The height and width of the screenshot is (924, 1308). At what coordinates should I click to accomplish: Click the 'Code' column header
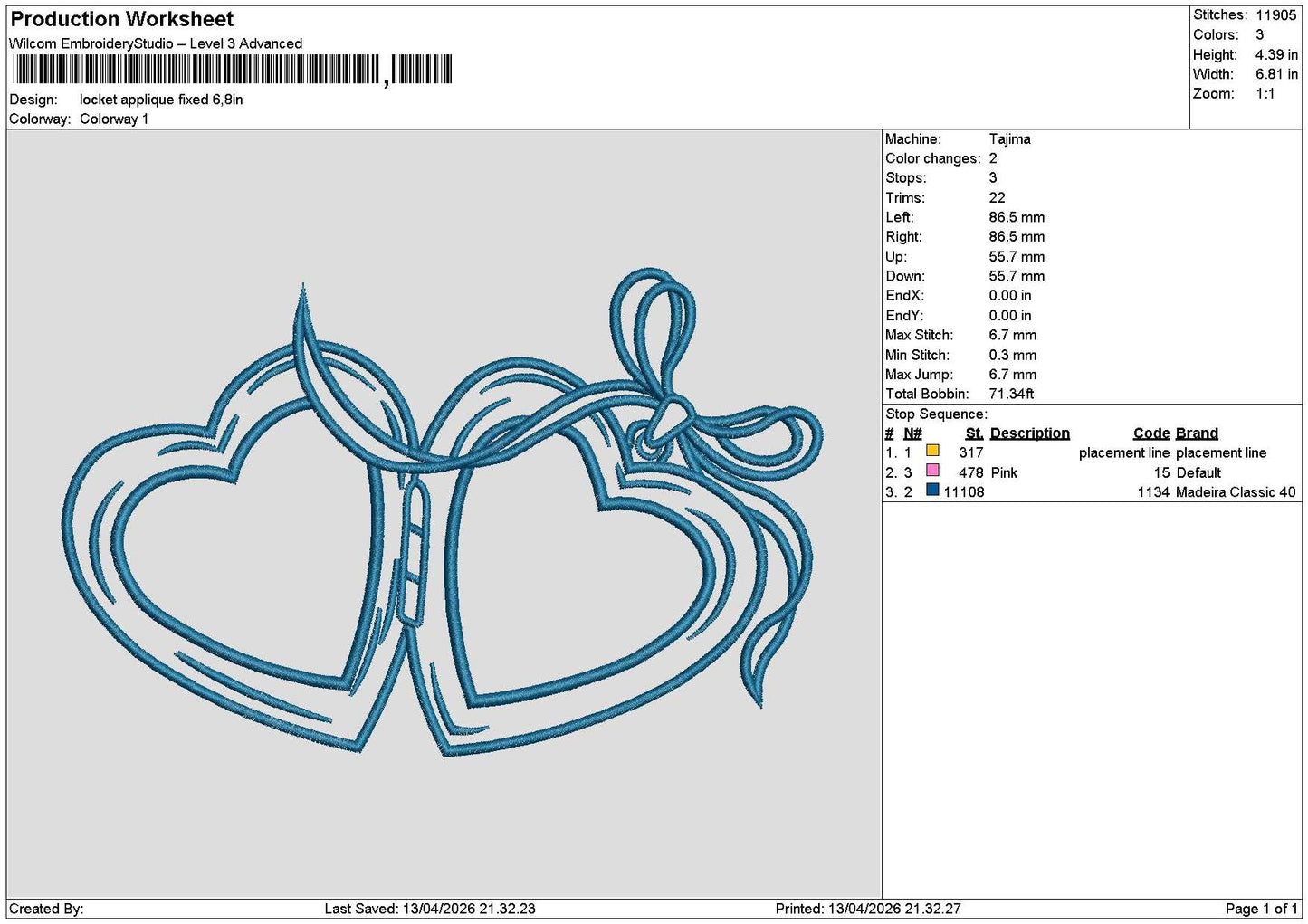coord(1151,433)
